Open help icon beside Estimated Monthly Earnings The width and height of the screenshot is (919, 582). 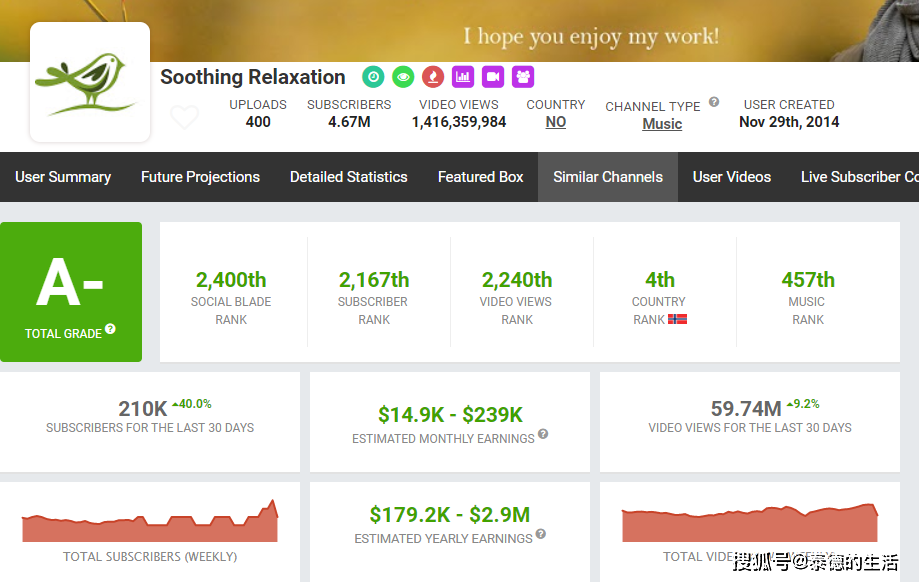pos(543,434)
